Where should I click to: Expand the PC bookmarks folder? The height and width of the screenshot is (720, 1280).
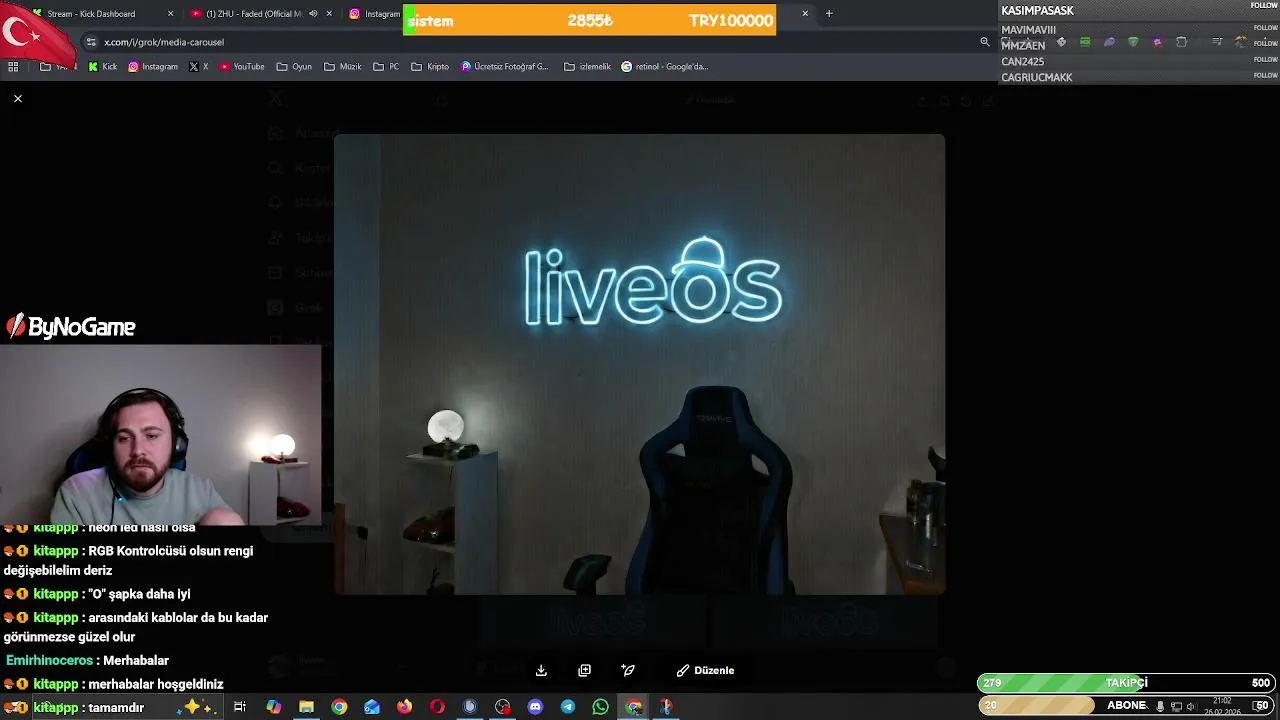(x=386, y=67)
